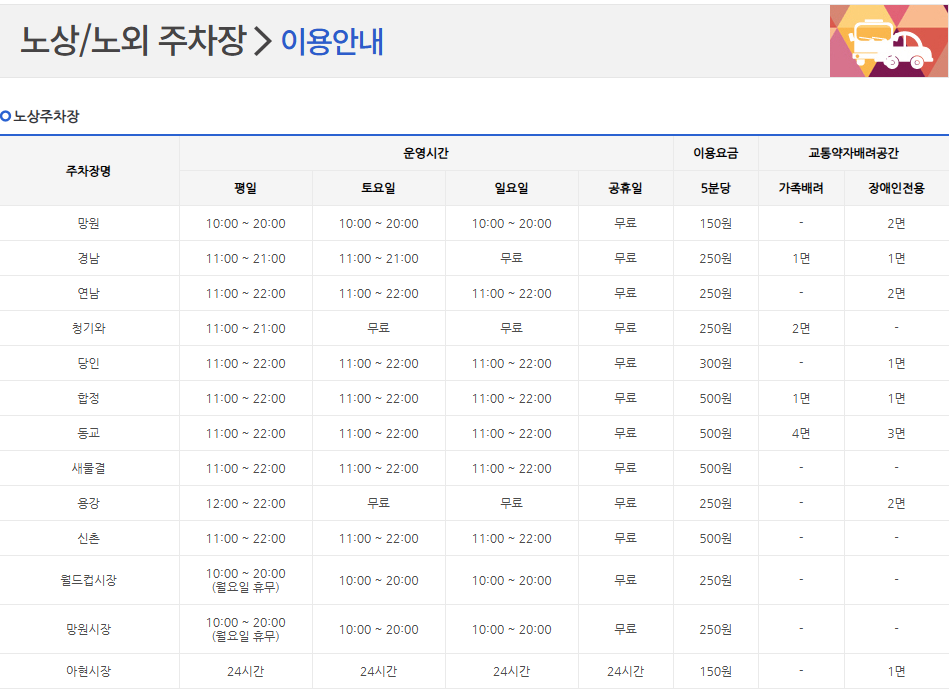Select the 토요일 sub-column header
949x693 pixels.
point(380,187)
